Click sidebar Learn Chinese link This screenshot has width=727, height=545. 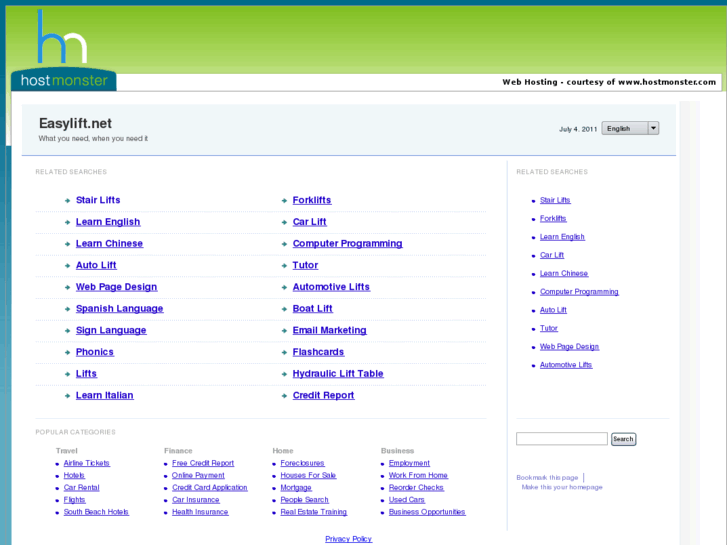click(x=564, y=274)
